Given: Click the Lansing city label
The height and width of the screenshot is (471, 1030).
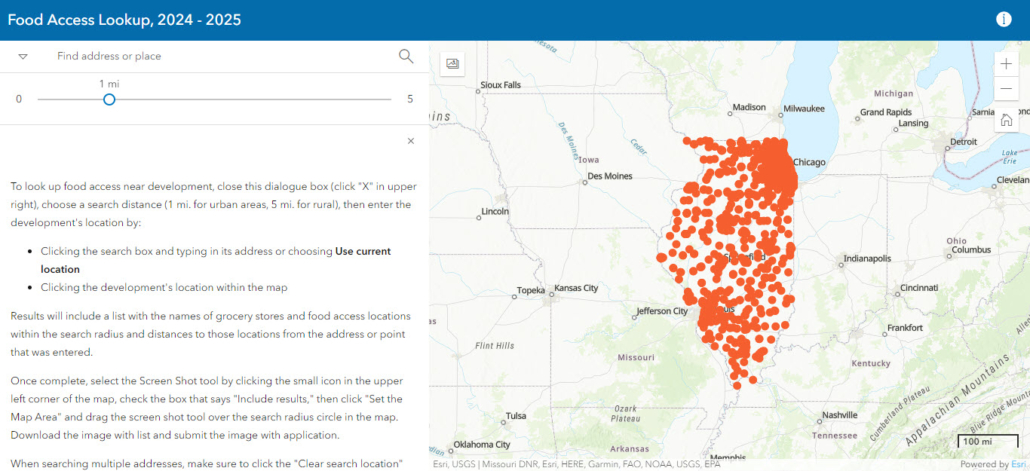Looking at the screenshot, I should [913, 123].
